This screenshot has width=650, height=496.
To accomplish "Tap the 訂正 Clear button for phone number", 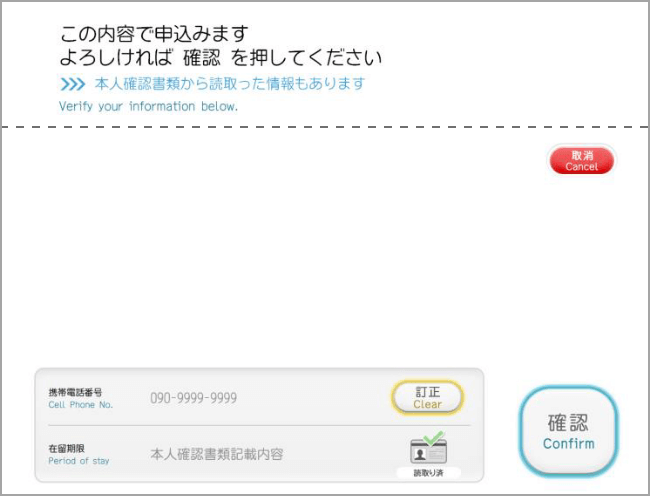I will pyautogui.click(x=427, y=398).
